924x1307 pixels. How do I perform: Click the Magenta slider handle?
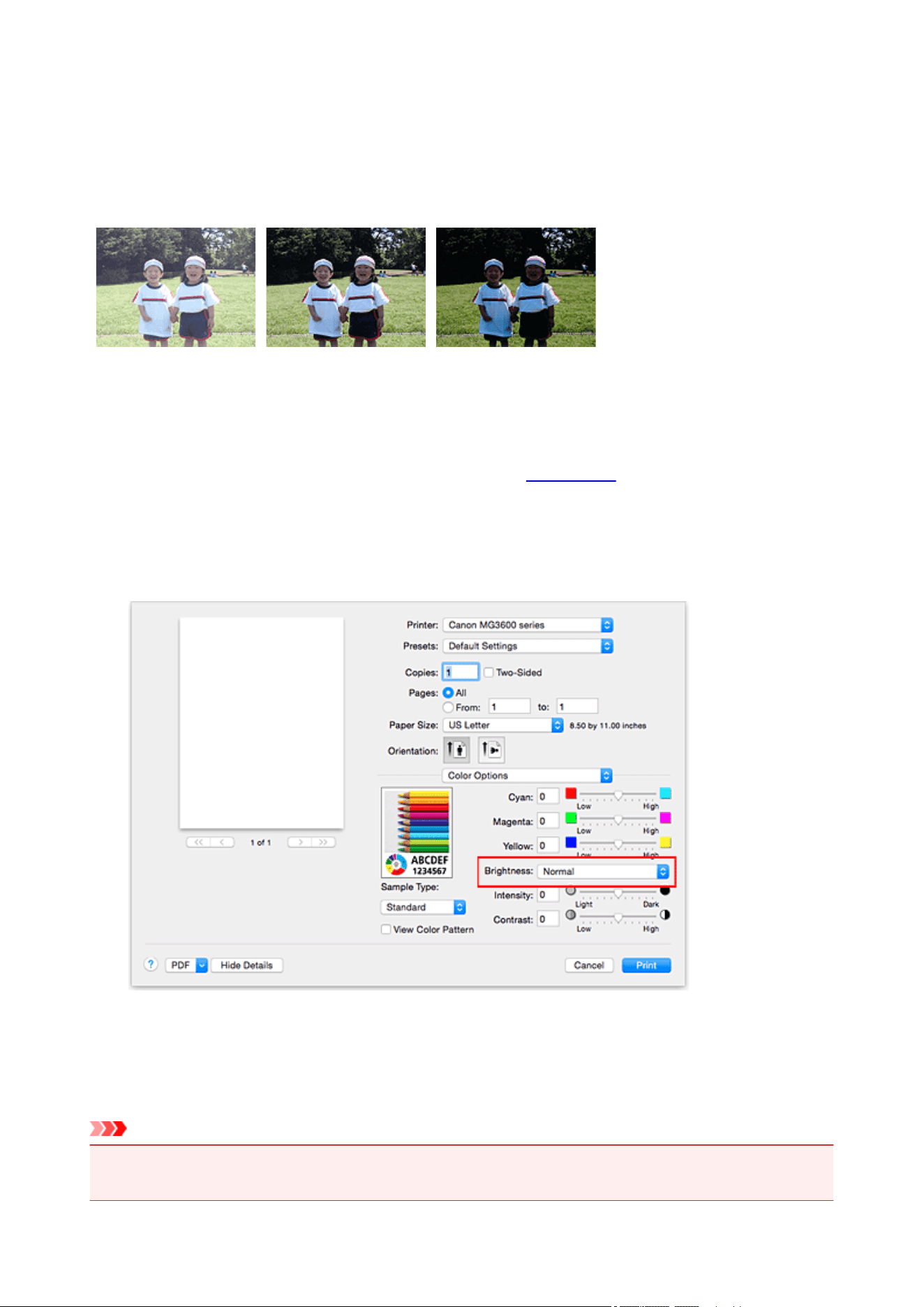(x=618, y=819)
